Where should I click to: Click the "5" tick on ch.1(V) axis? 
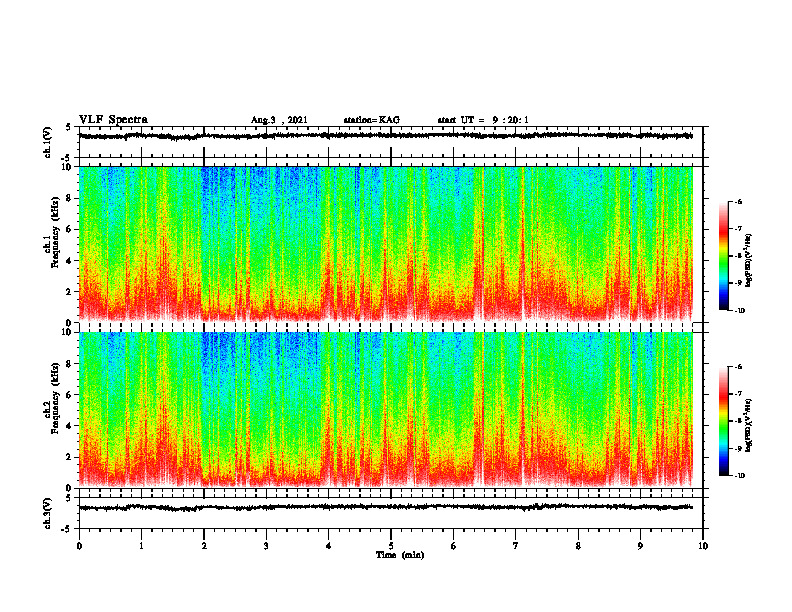click(x=69, y=127)
